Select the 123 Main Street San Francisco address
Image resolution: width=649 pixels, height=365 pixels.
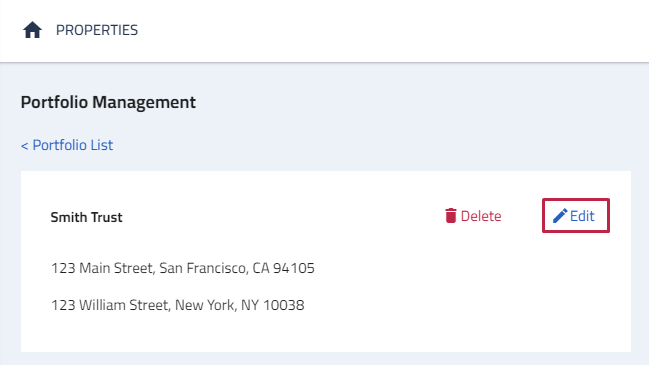click(183, 268)
